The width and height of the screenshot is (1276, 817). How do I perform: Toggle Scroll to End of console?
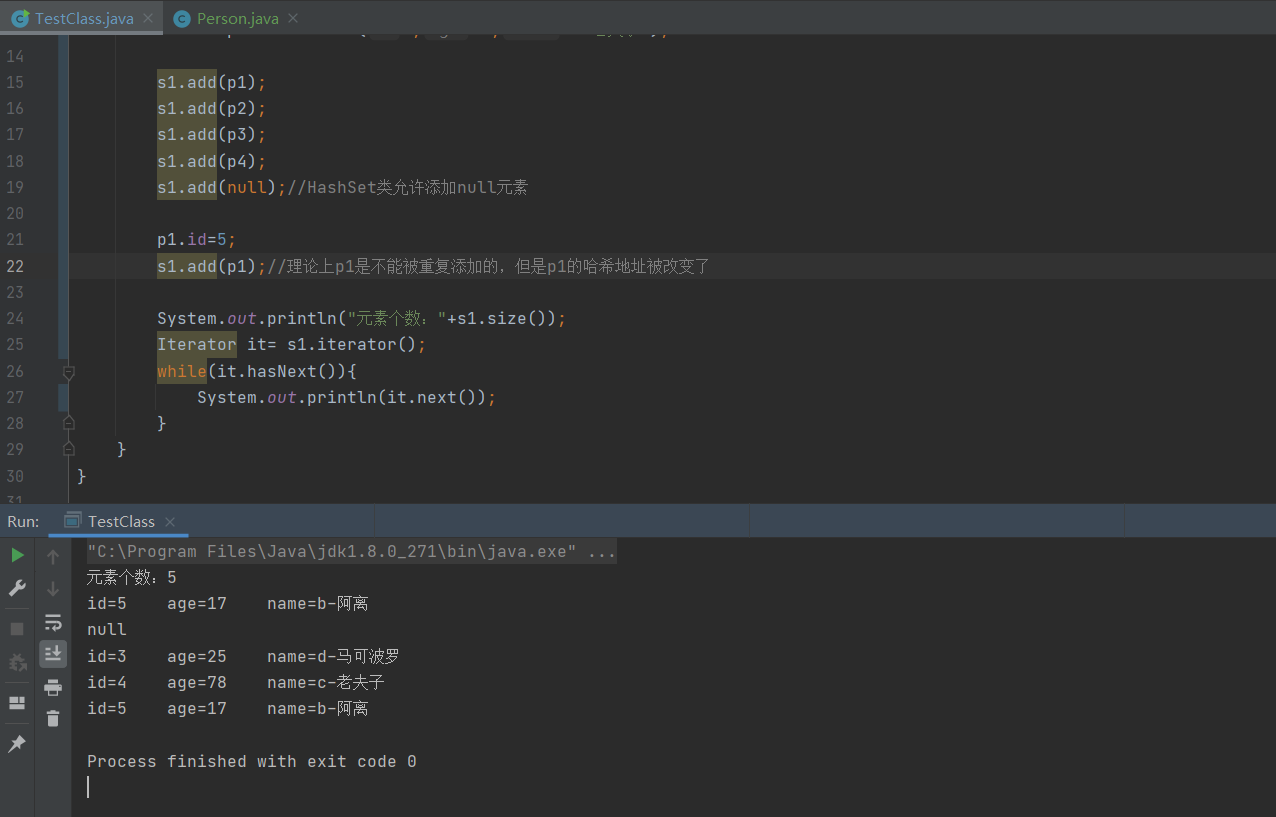[53, 654]
